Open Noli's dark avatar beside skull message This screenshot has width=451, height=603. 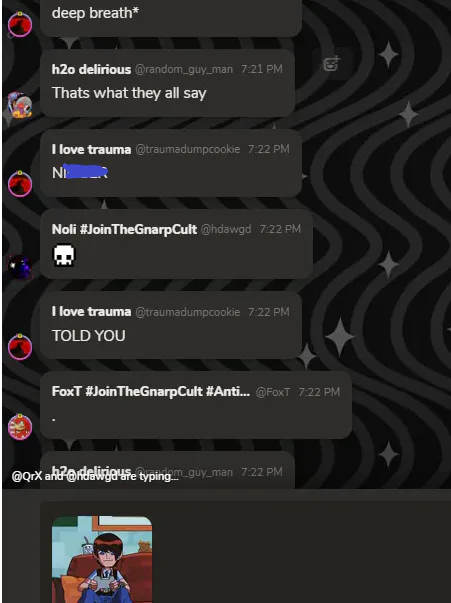(x=20, y=267)
